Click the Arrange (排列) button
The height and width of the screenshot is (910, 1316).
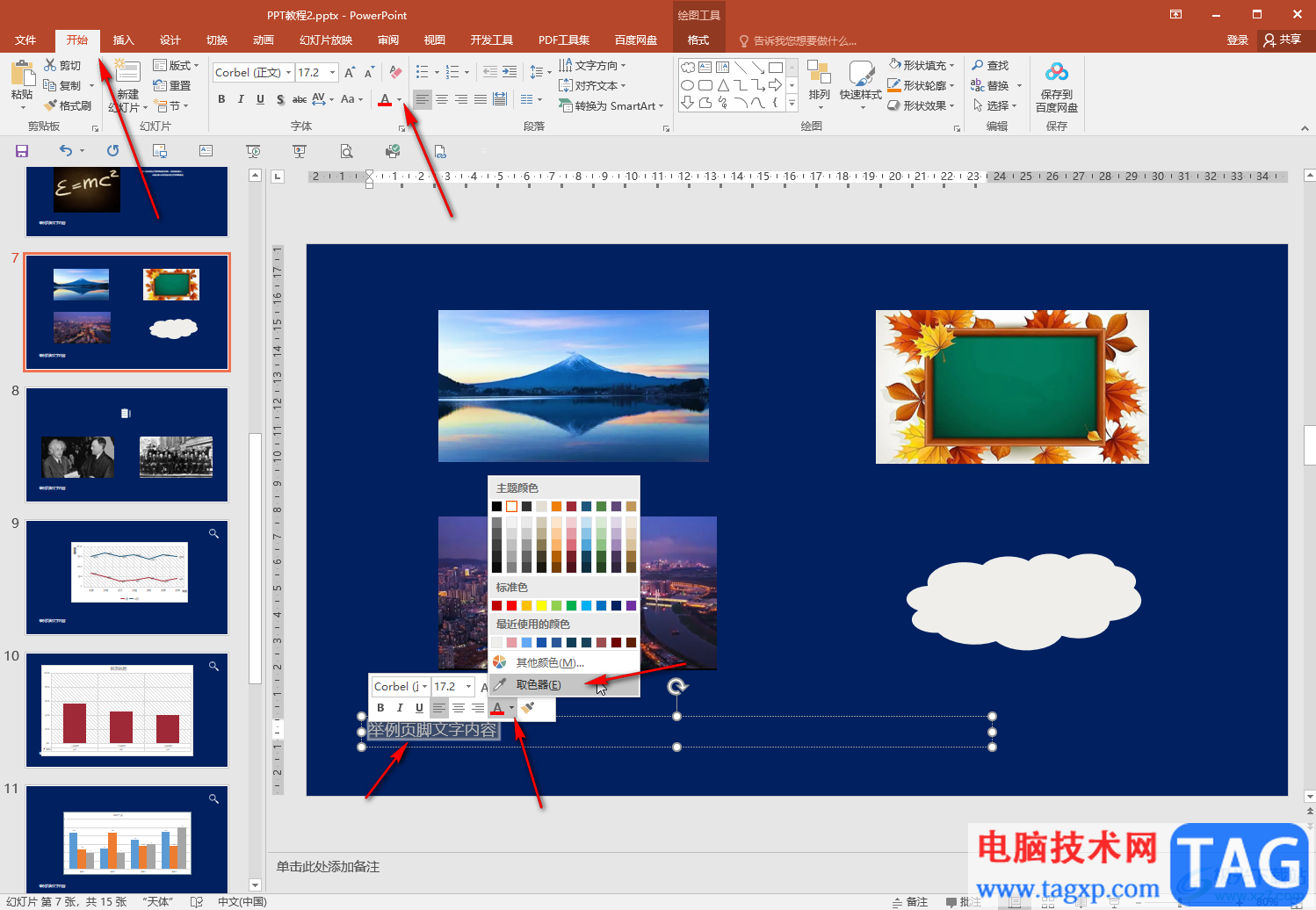820,85
